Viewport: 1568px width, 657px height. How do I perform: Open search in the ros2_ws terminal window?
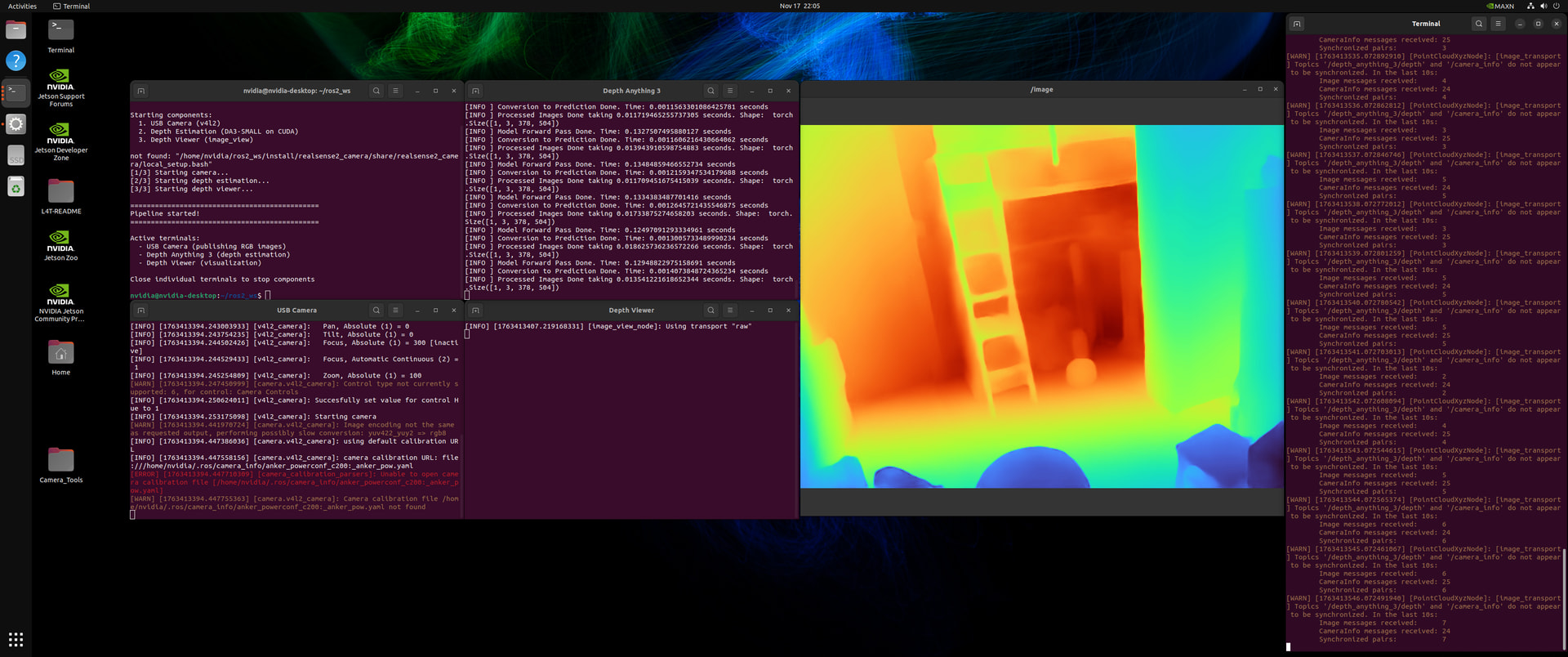tap(376, 91)
